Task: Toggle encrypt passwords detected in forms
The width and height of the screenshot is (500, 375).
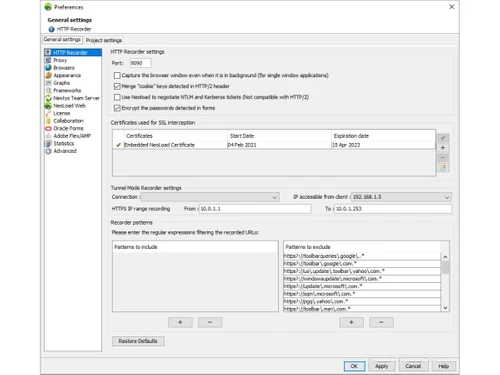Action: coord(117,108)
